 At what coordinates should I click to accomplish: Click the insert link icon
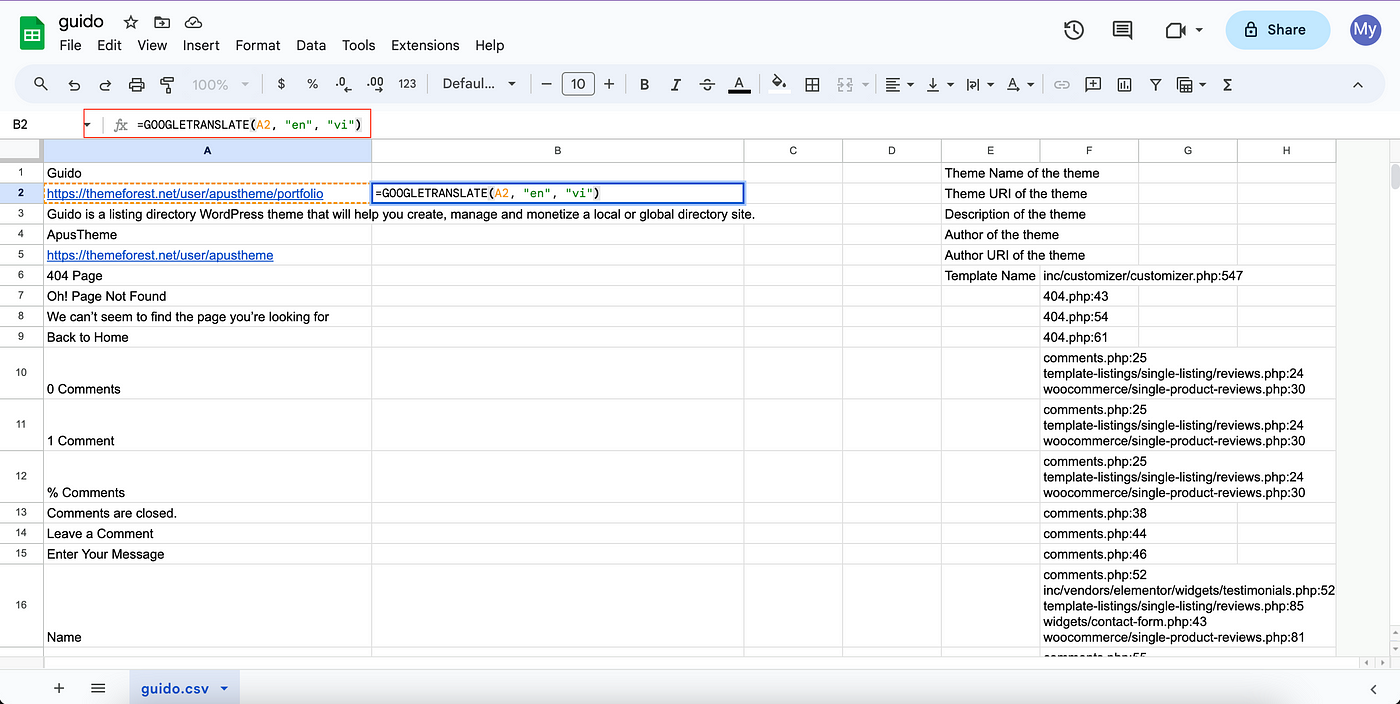tap(1062, 84)
